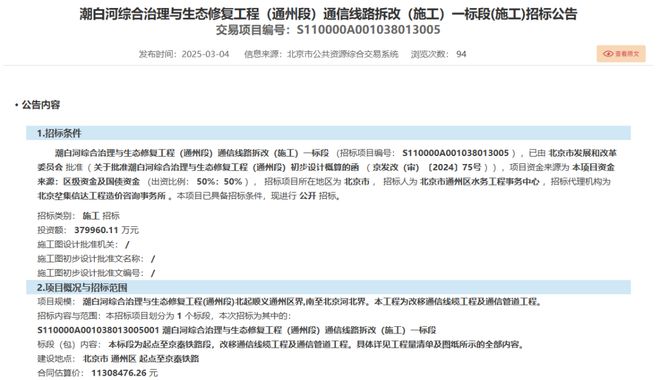Click the funding ratio 50%：50%
The width and height of the screenshot is (660, 380).
tap(219, 181)
